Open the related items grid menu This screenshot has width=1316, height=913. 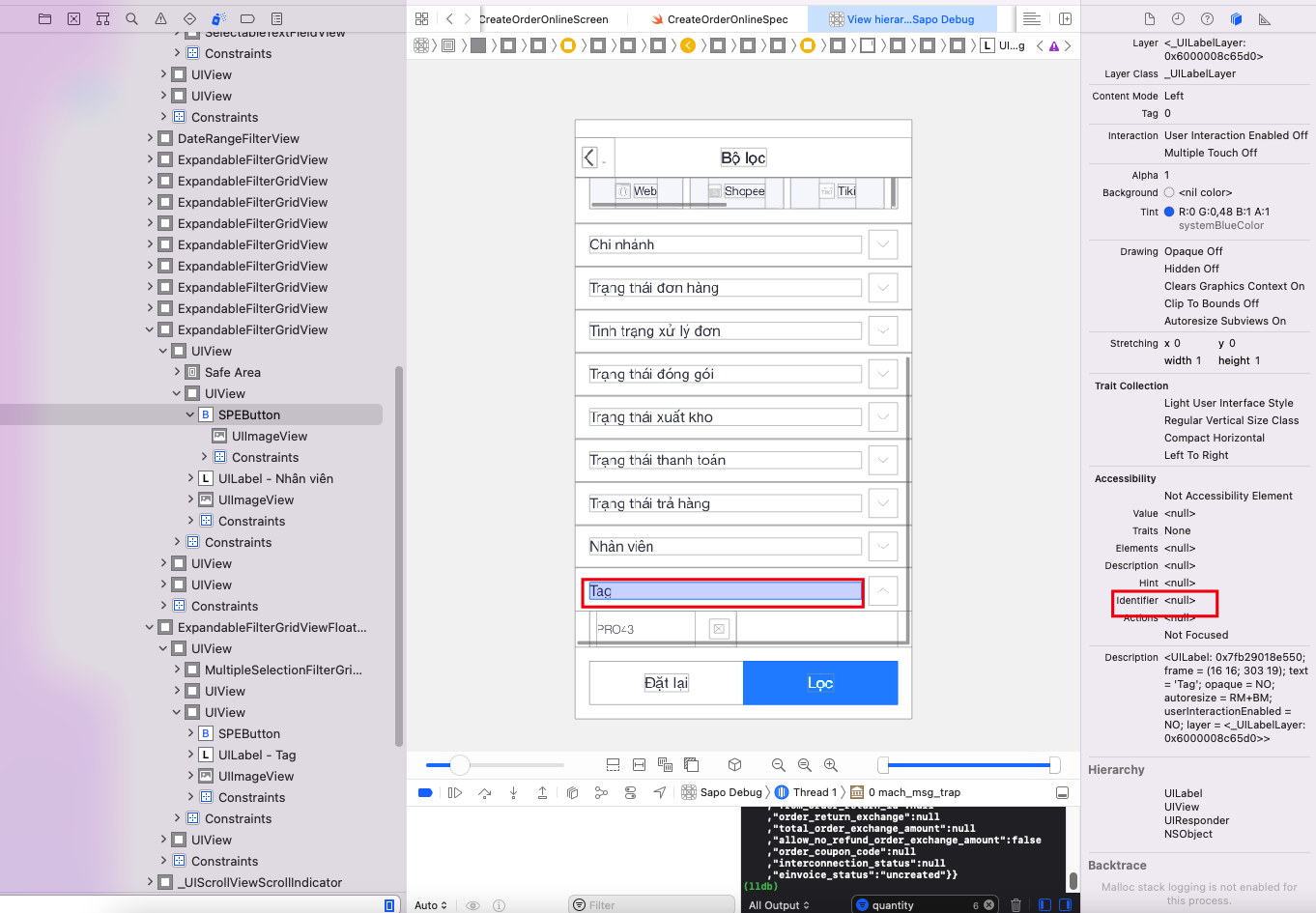click(421, 18)
